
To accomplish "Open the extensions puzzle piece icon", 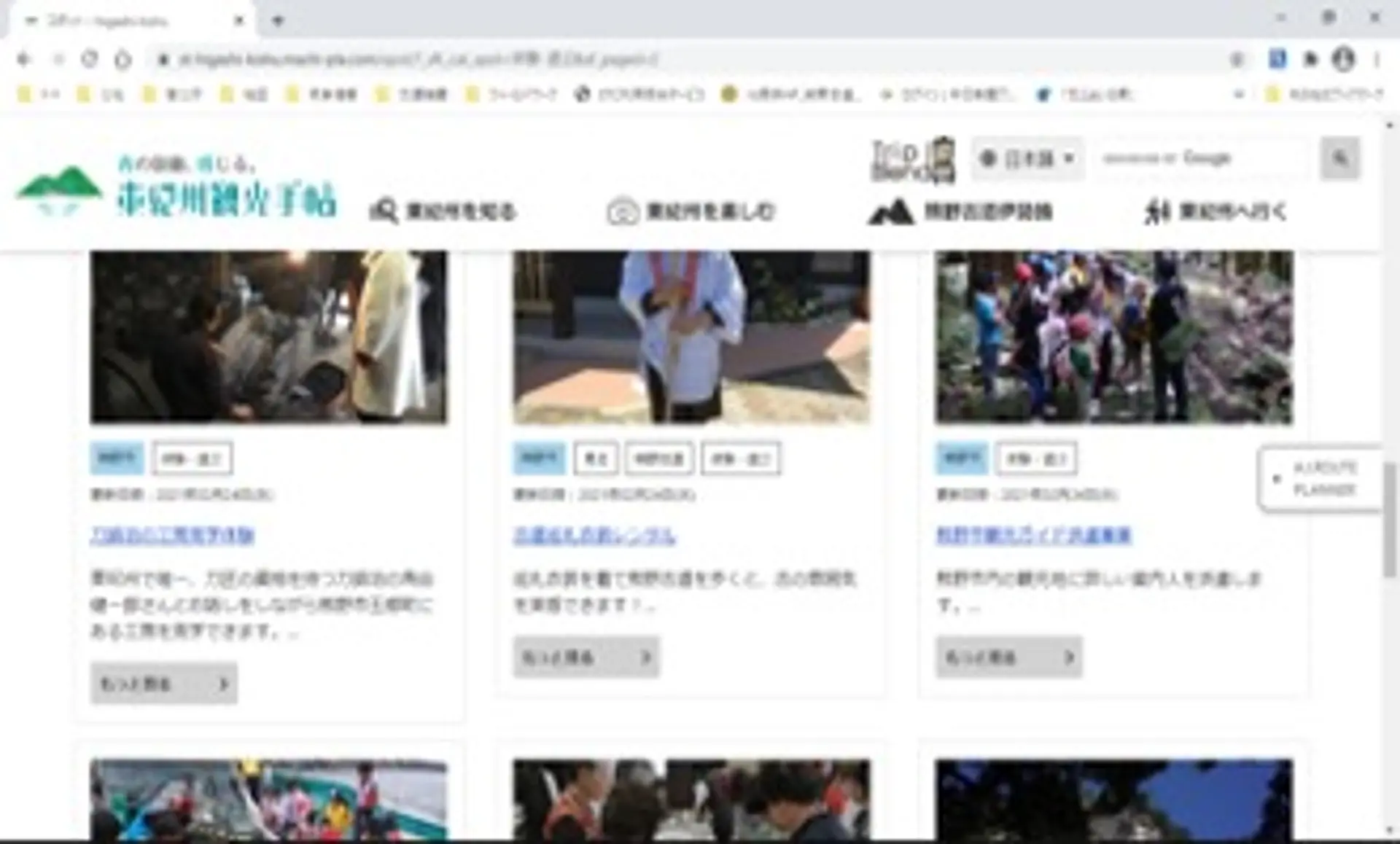I will [1310, 59].
